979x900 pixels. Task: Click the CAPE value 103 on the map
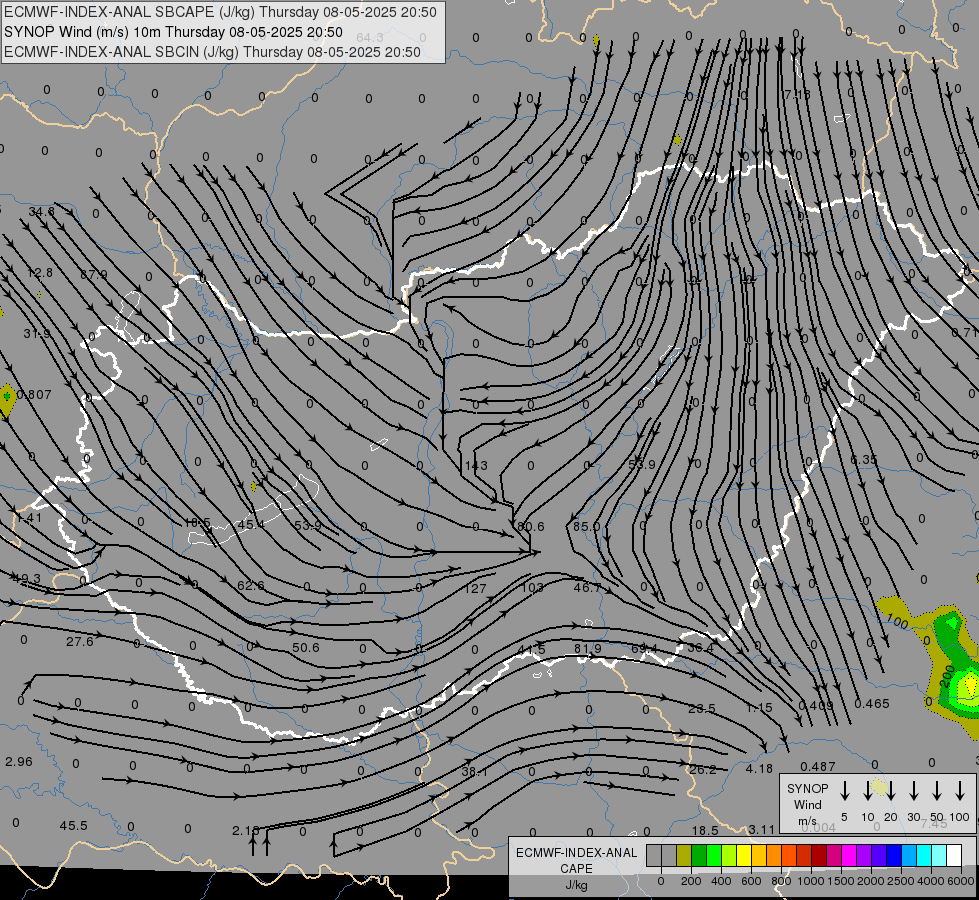click(532, 588)
